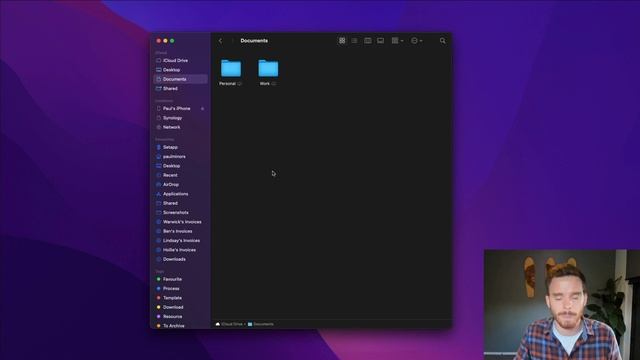640x360 pixels.
Task: Filter by the green Favourite tag
Action: [x=180, y=280]
